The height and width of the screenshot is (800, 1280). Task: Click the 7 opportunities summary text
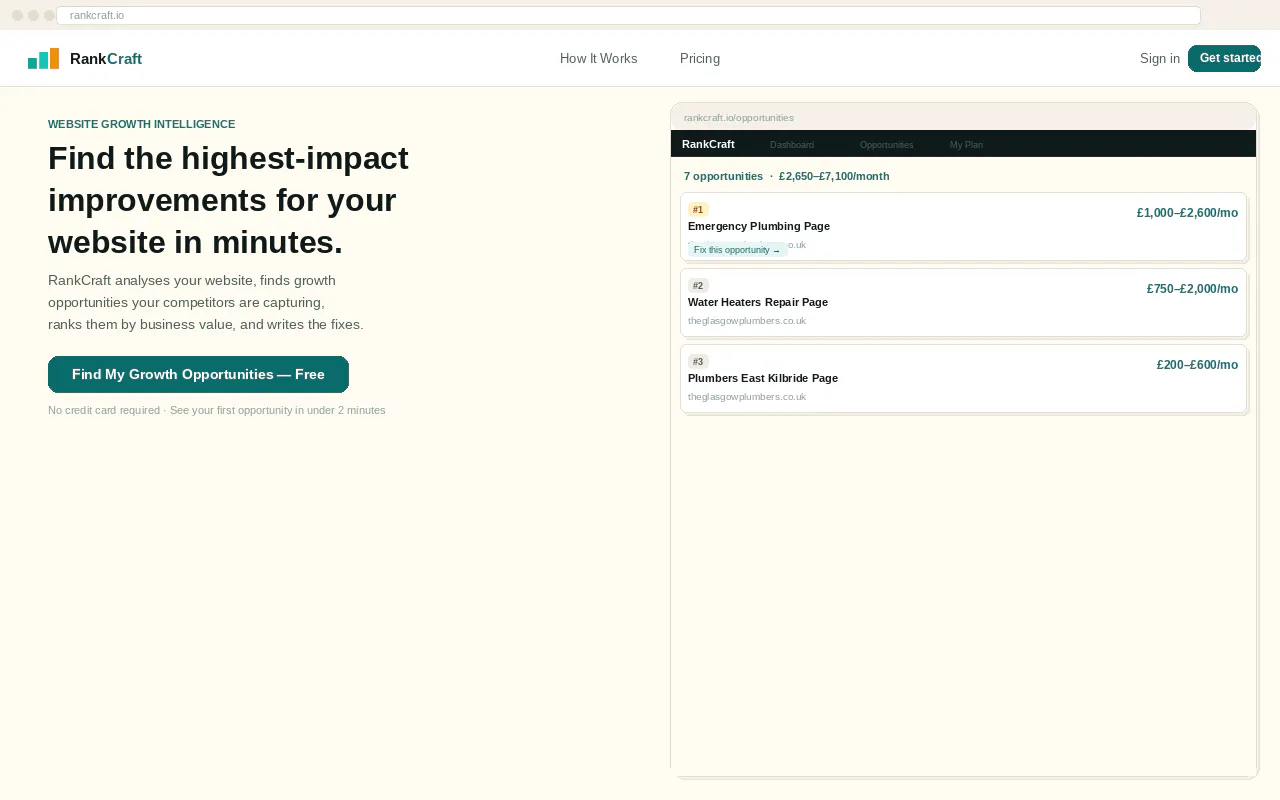[x=723, y=176]
